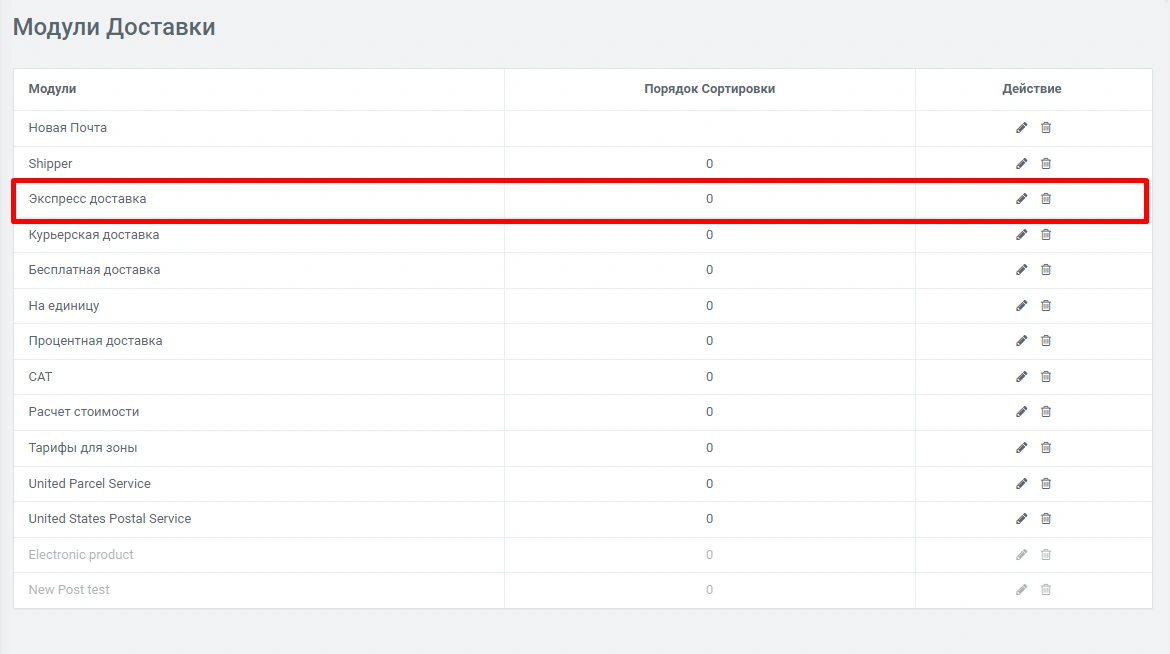Viewport: 1170px width, 654px height.
Task: Edit the Экспресс доставка module
Action: click(1021, 199)
